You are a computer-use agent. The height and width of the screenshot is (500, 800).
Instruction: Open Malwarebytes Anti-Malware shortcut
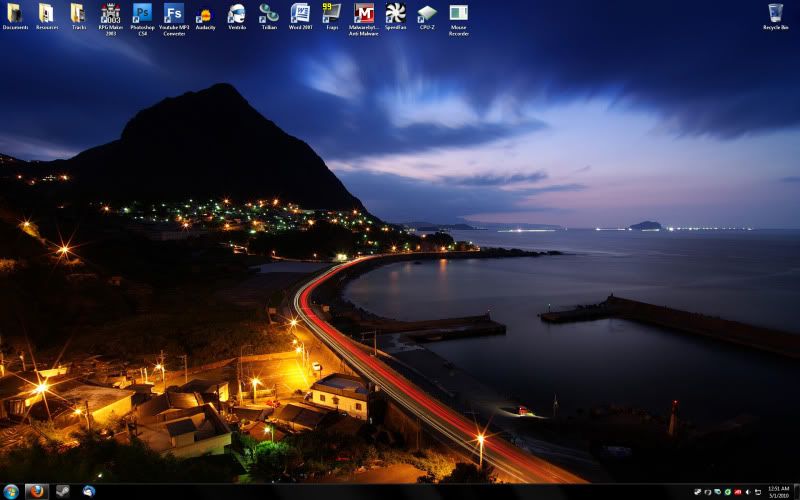[x=364, y=14]
